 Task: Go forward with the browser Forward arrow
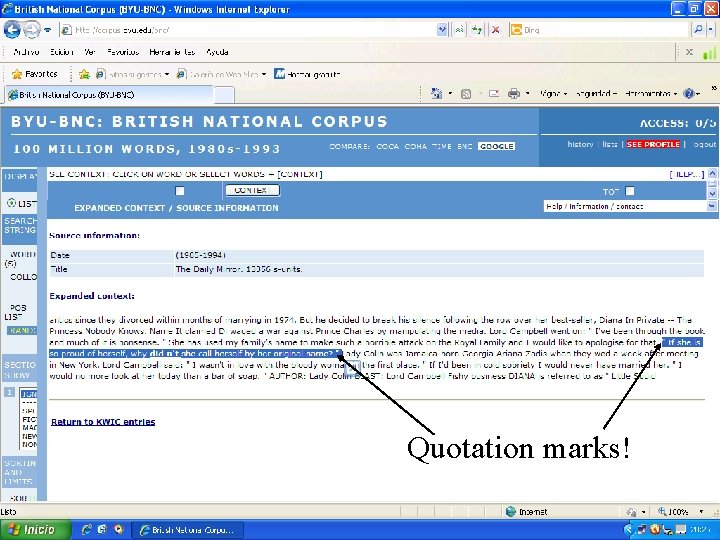coord(31,30)
